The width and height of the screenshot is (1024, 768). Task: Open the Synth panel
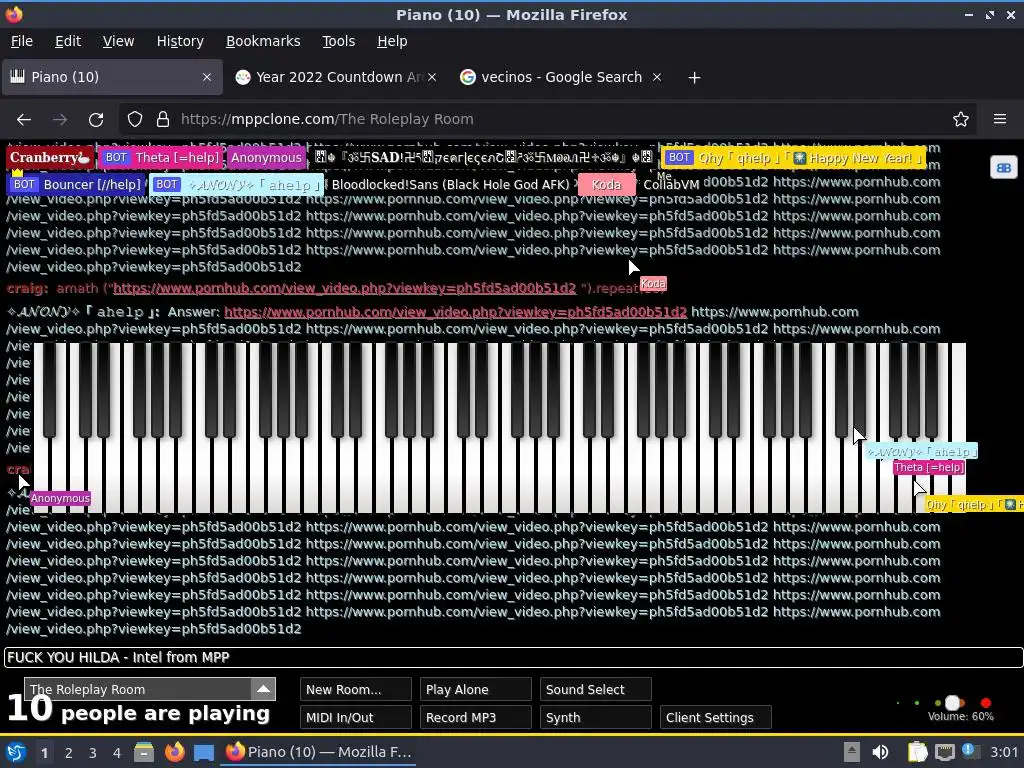tap(596, 717)
